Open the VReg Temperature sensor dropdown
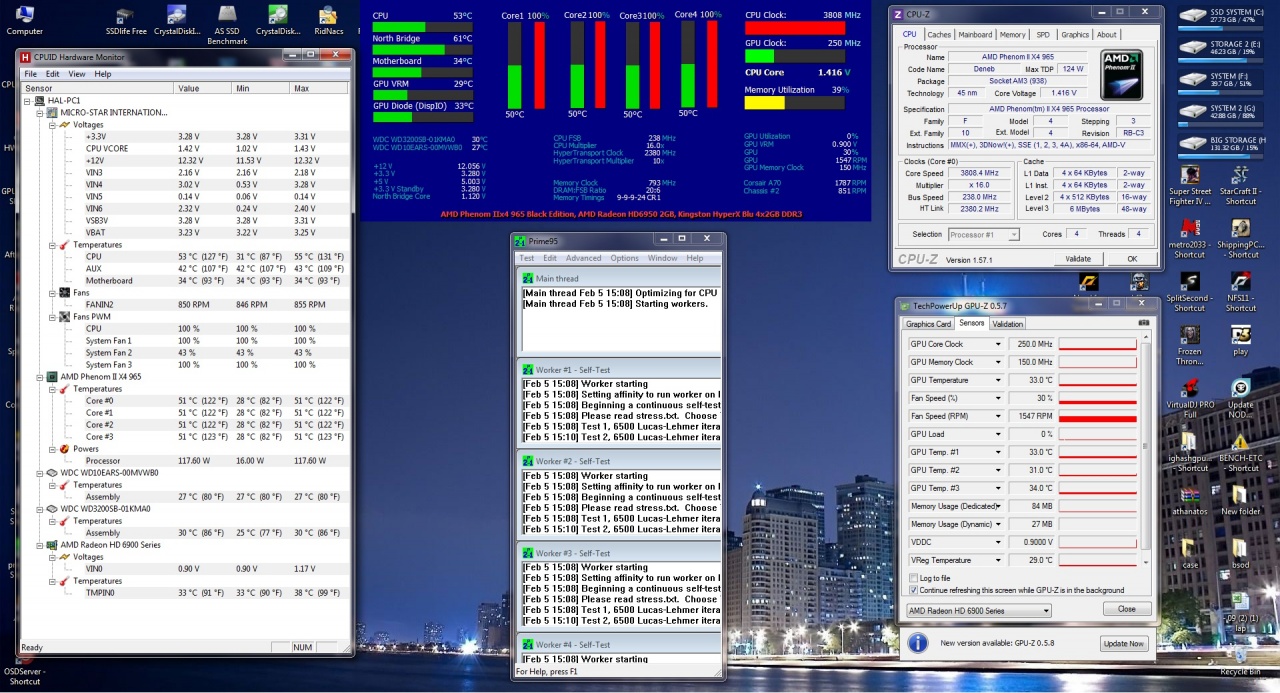This screenshot has height=693, width=1280. (x=998, y=560)
